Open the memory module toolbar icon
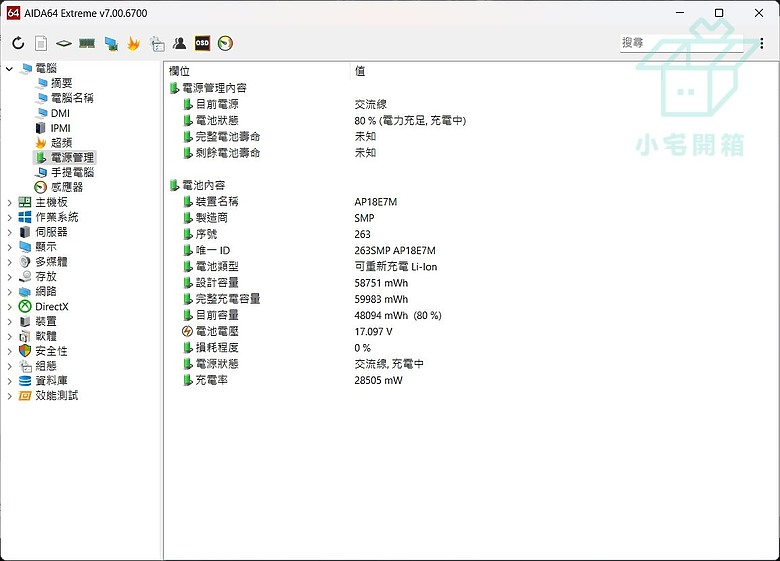This screenshot has height=561, width=780. click(x=87, y=43)
